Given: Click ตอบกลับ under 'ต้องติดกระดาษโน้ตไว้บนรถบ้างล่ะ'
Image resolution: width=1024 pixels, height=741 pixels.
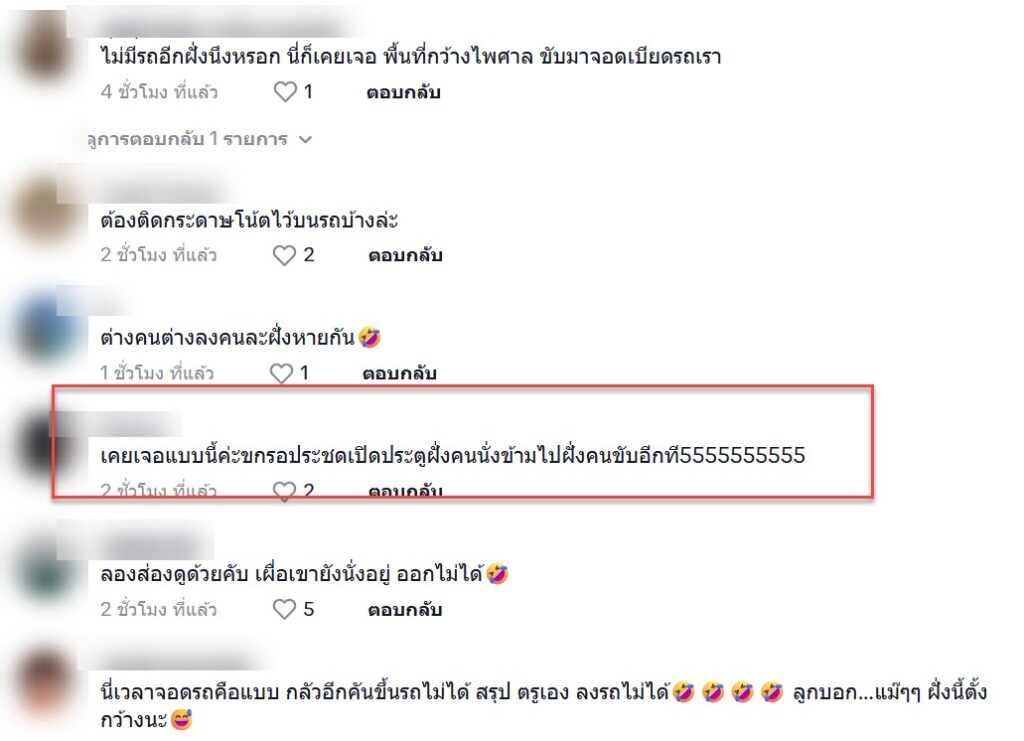Looking at the screenshot, I should [x=405, y=255].
